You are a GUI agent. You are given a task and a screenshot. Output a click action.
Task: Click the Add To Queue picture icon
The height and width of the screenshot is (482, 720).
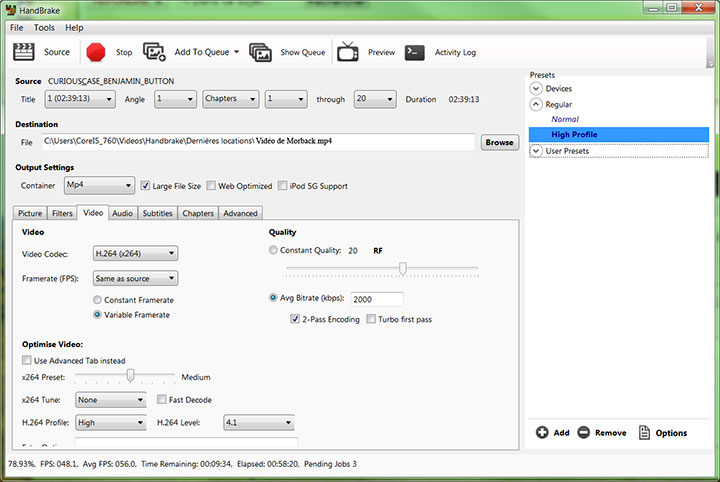[154, 52]
